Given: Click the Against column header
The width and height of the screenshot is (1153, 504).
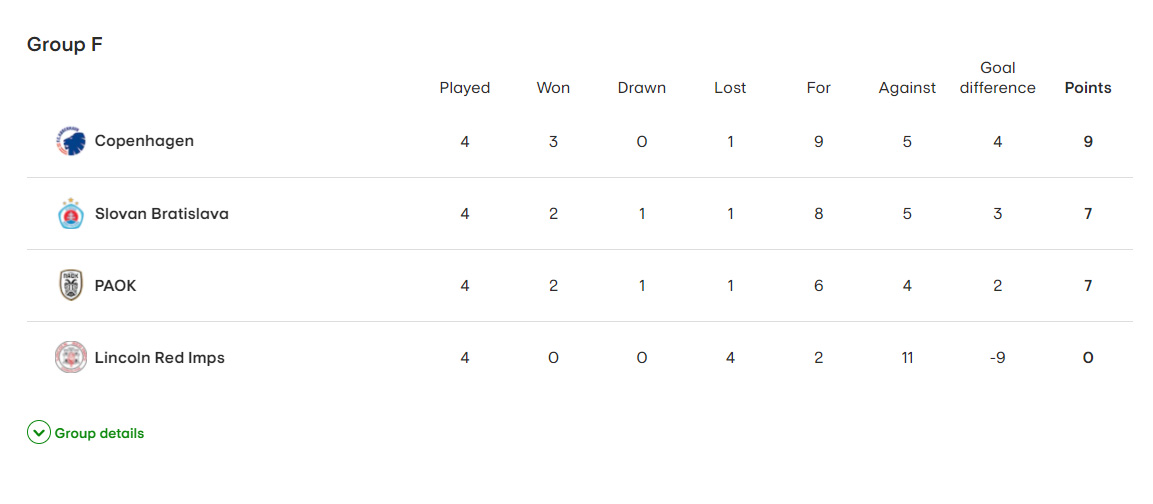Looking at the screenshot, I should coord(907,88).
